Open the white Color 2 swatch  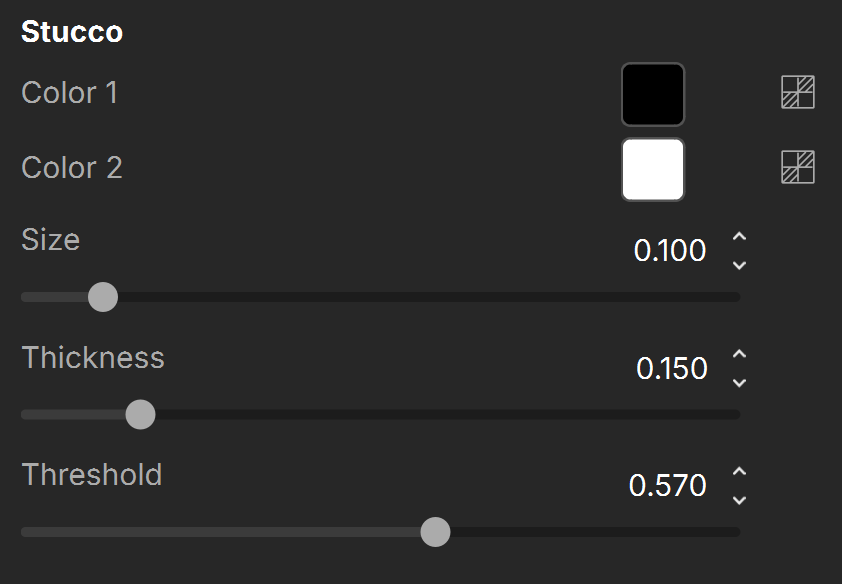click(653, 170)
